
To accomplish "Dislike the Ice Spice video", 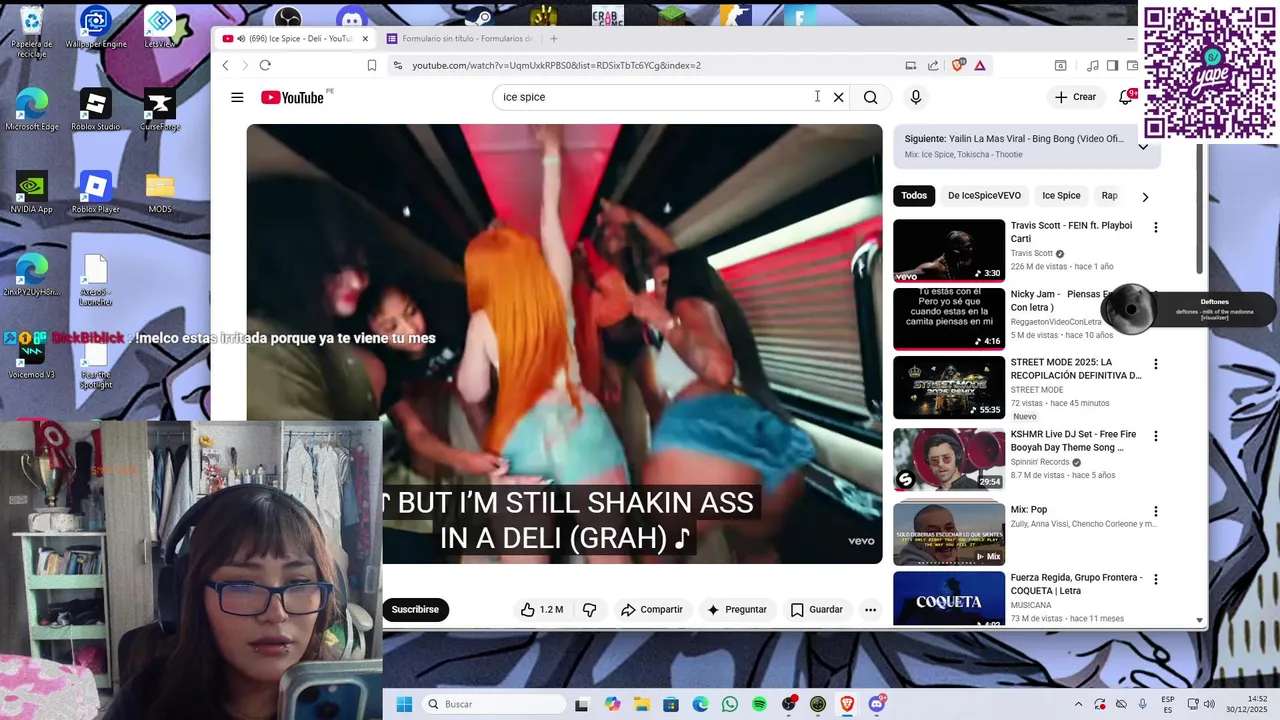I will coord(589,609).
